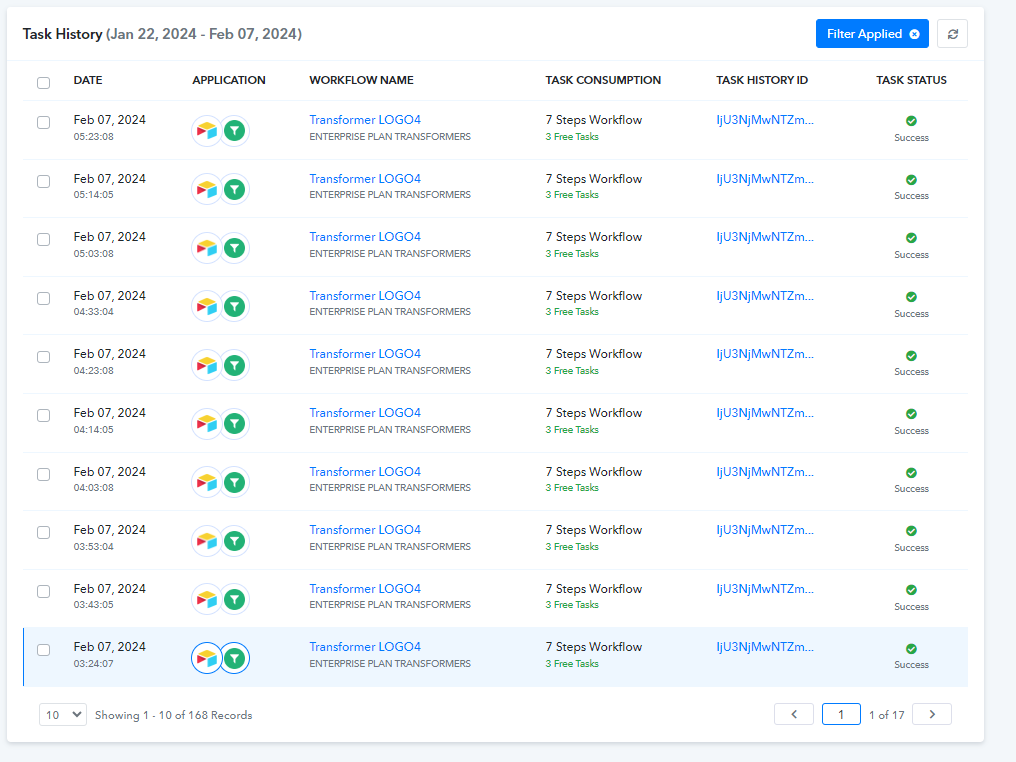The height and width of the screenshot is (762, 1016).
Task: Open task history ID link for 04:03:08 row
Action: point(765,472)
